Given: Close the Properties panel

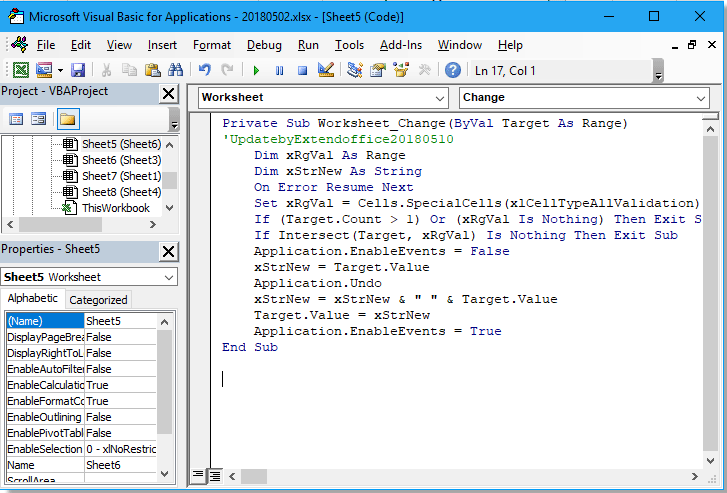Looking at the screenshot, I should click(170, 249).
